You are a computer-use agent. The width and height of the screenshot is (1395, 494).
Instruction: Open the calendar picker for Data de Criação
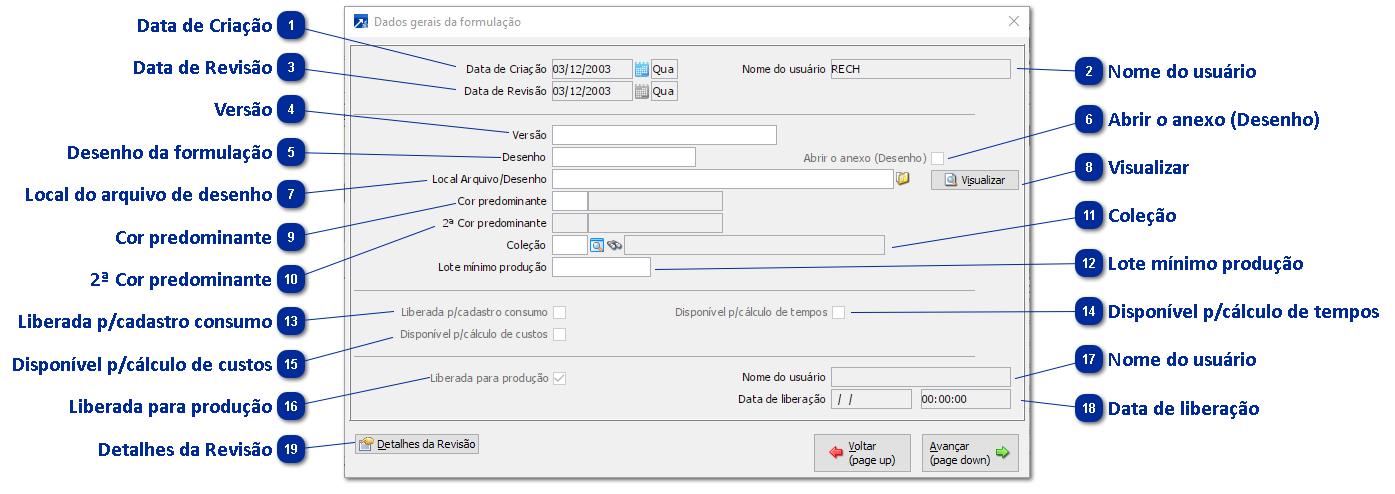tap(642, 69)
